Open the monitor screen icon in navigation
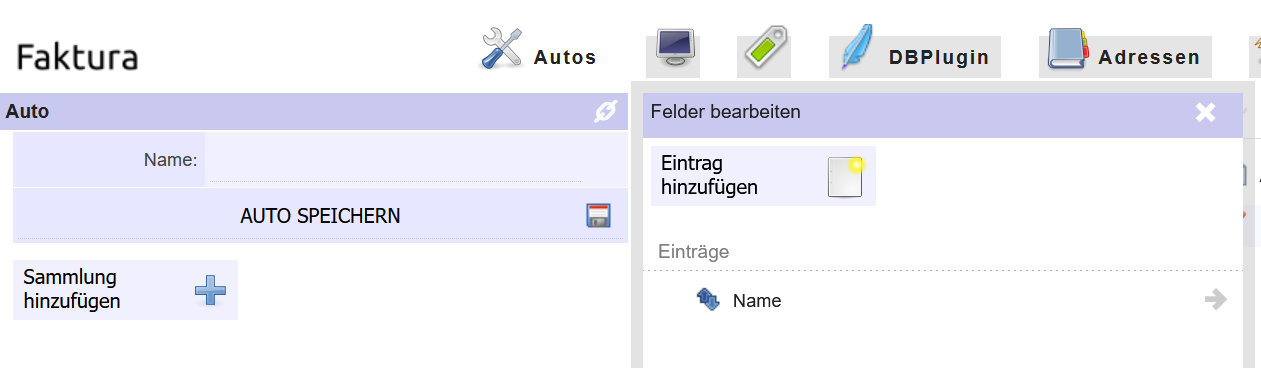The image size is (1261, 368). 675,48
